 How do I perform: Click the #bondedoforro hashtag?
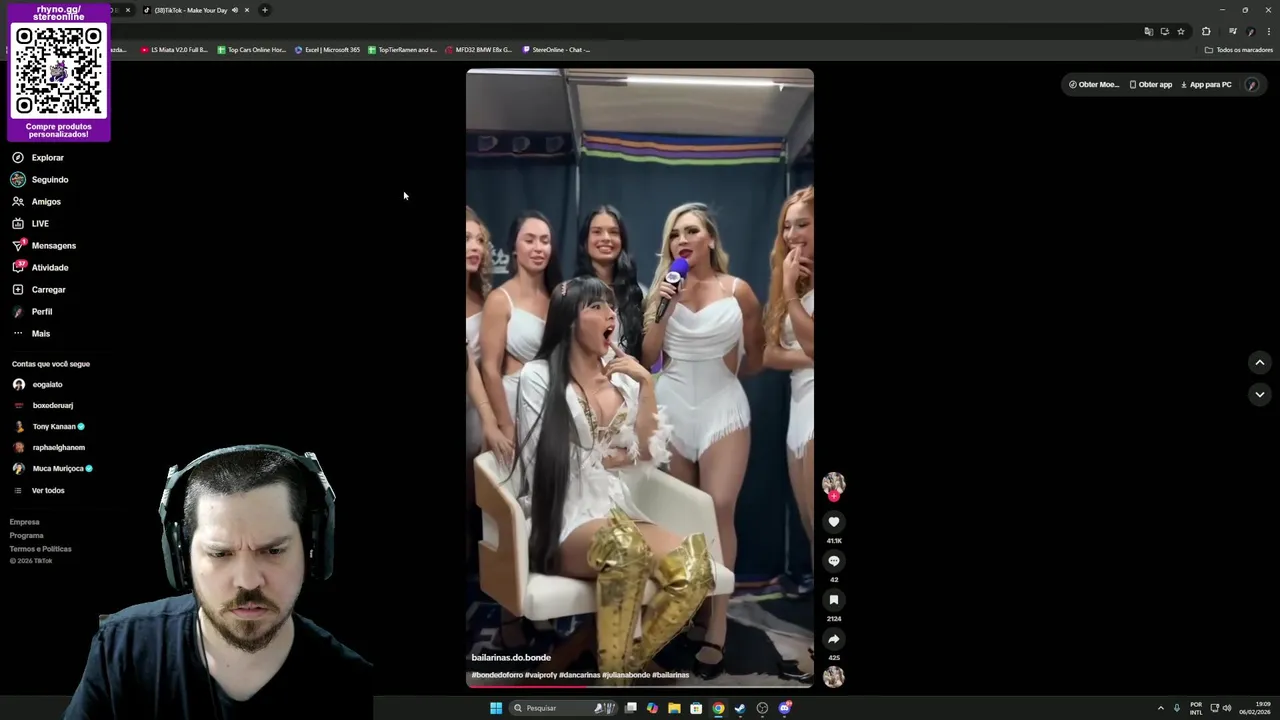tap(497, 675)
